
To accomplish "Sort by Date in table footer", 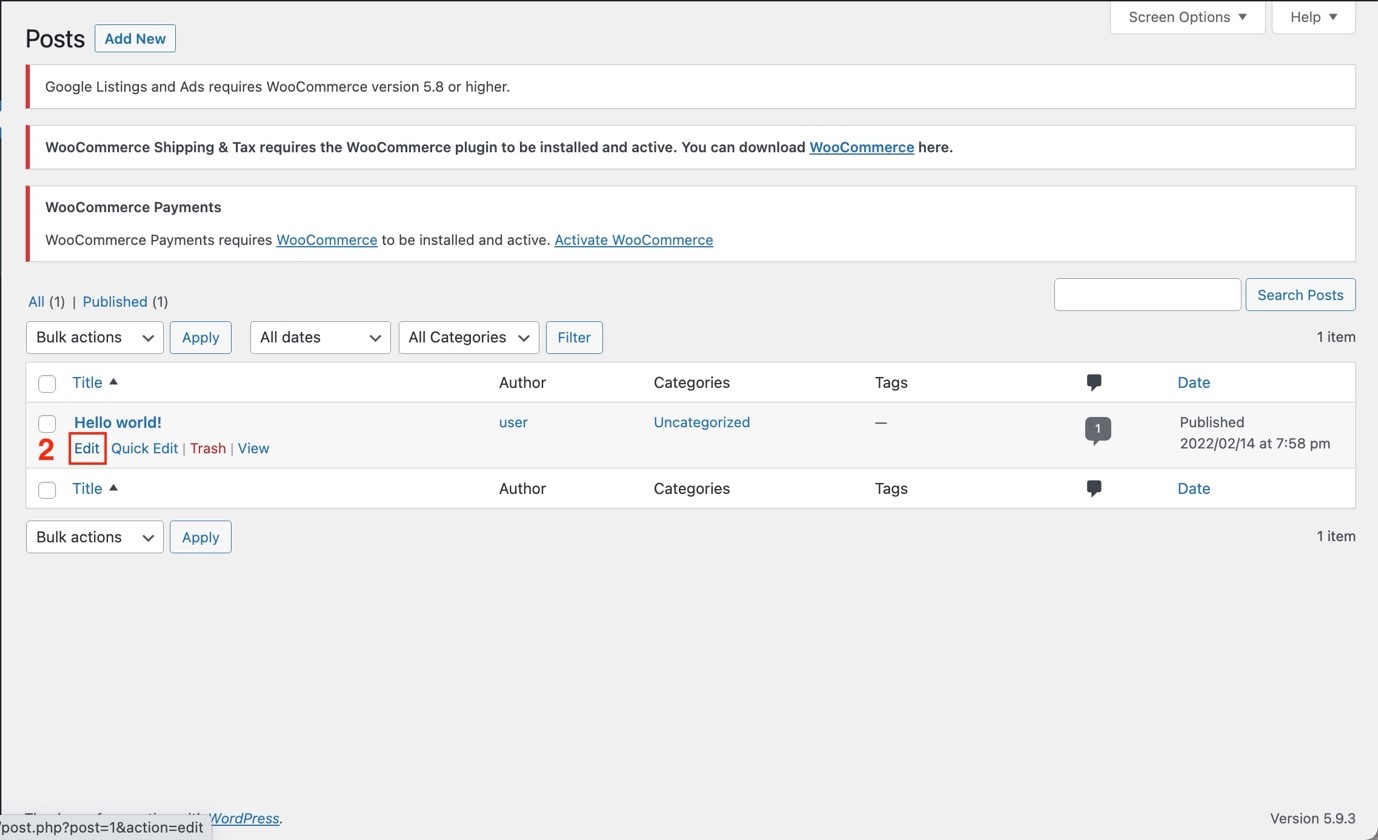I will click(x=1194, y=488).
